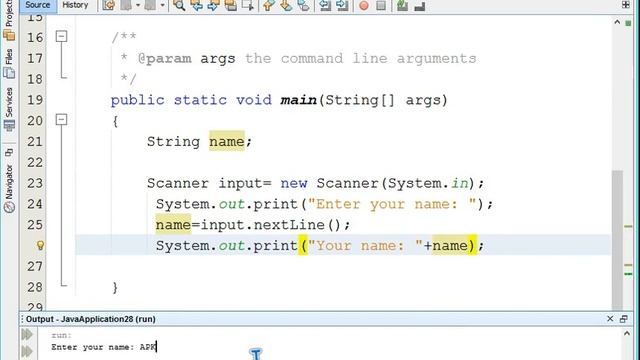Click 'nextLine' on line 25
640x360 pixels.
[x=289, y=225]
